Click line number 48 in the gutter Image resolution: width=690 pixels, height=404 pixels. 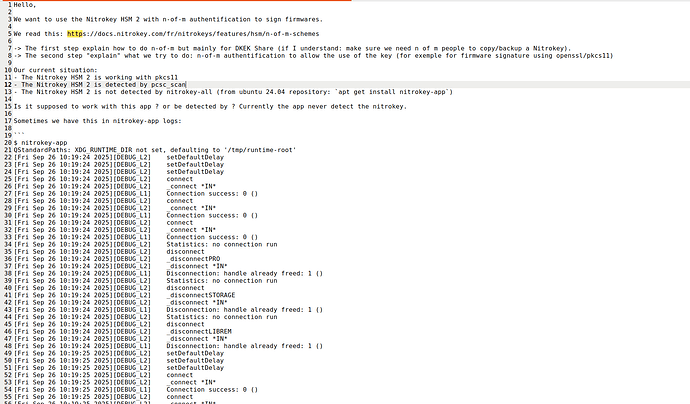[8, 346]
